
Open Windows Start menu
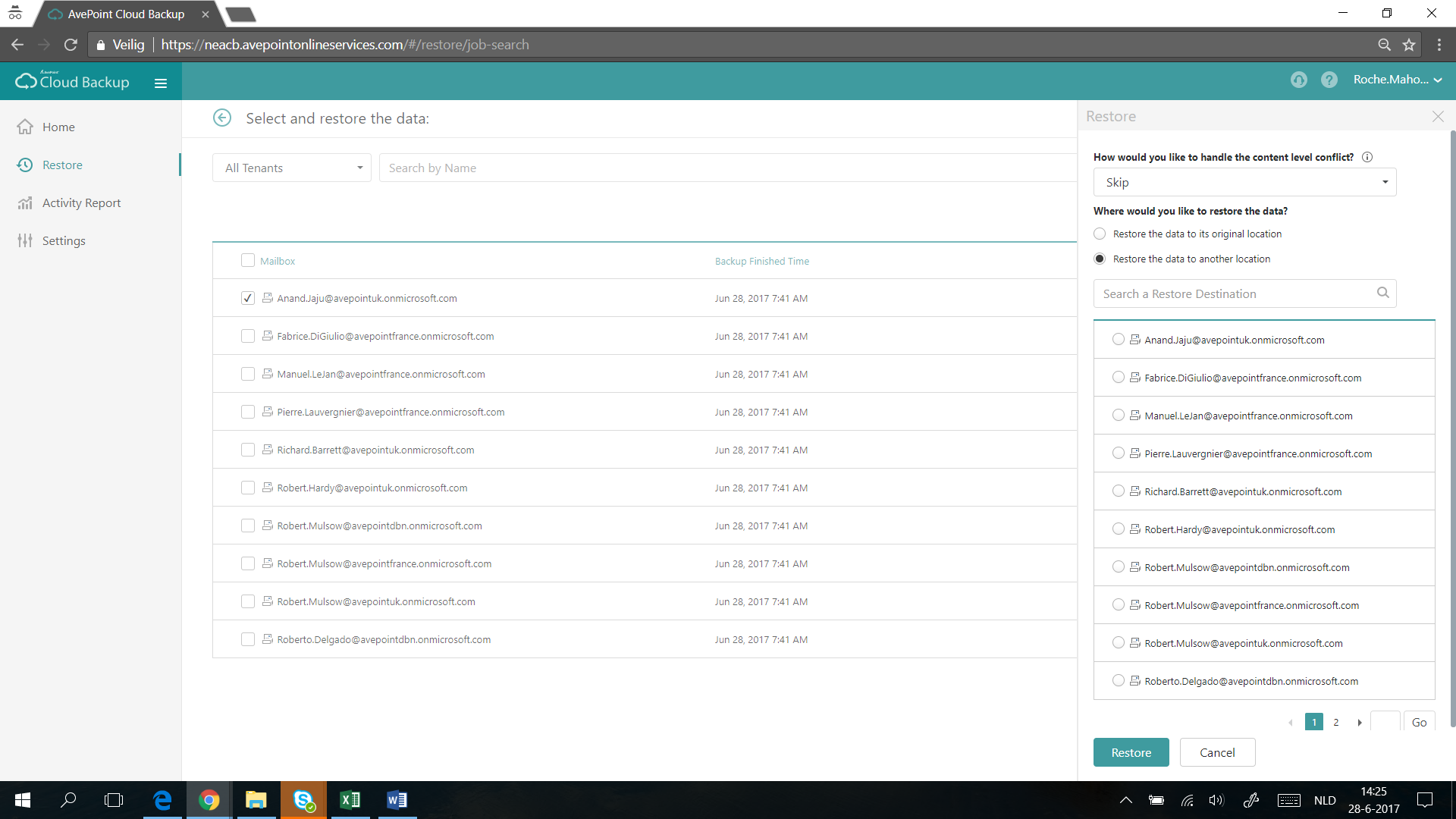23,800
